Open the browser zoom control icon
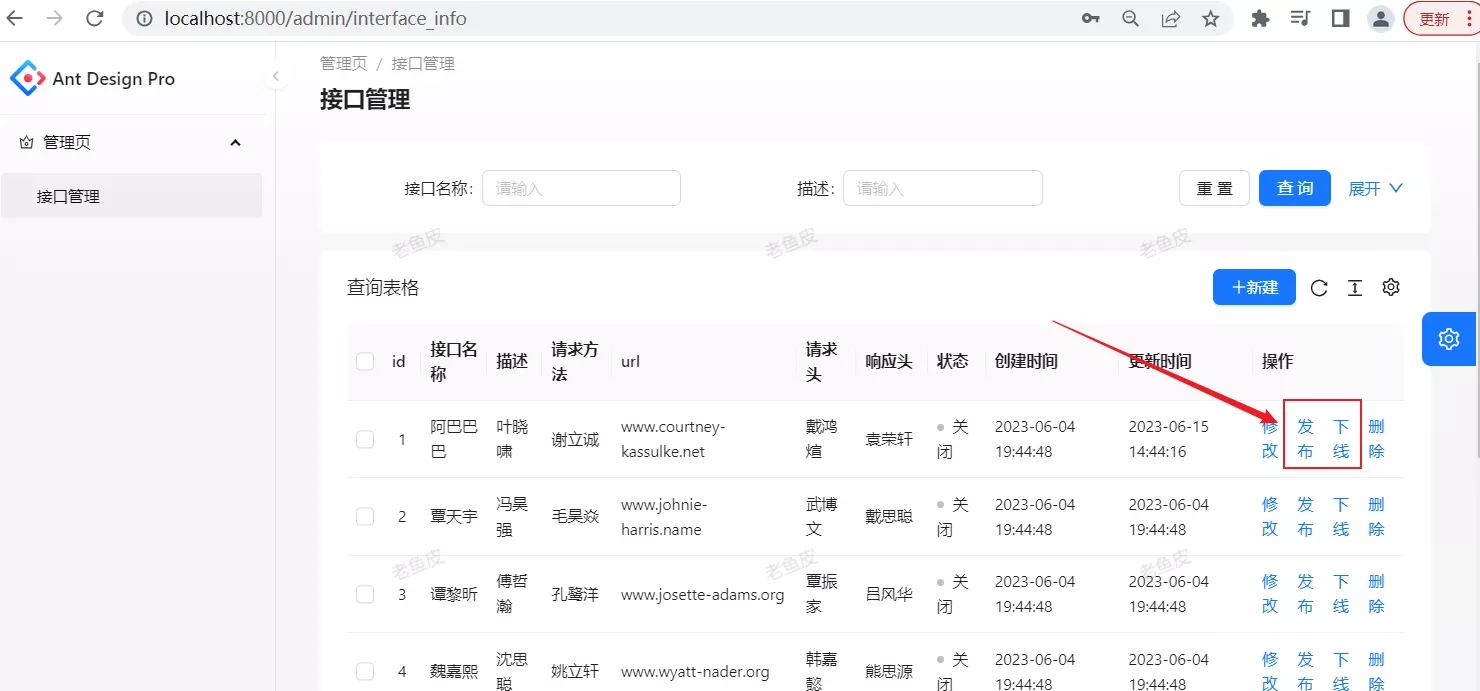The height and width of the screenshot is (691, 1480). (1130, 18)
